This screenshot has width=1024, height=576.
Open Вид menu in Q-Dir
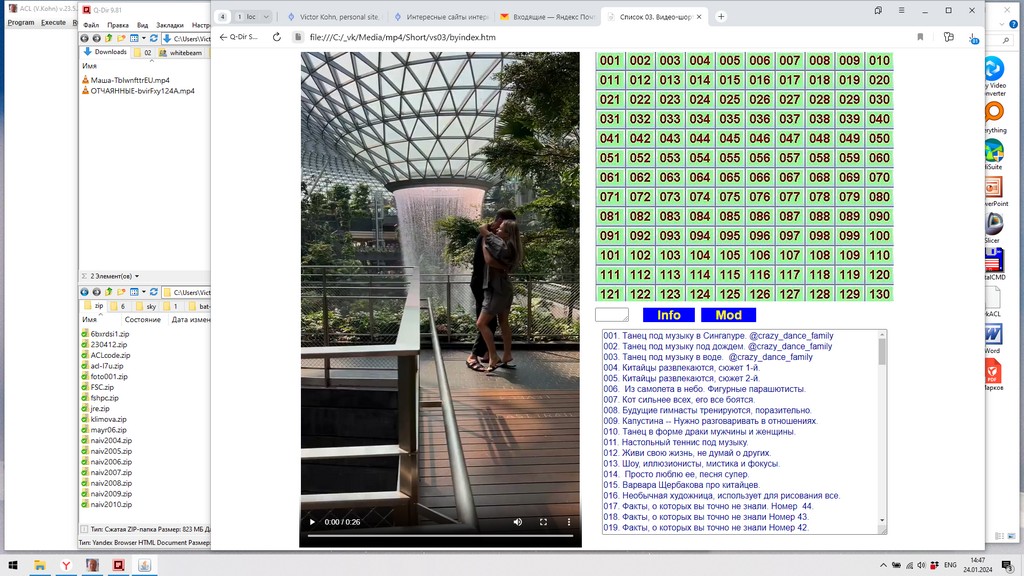coord(142,25)
